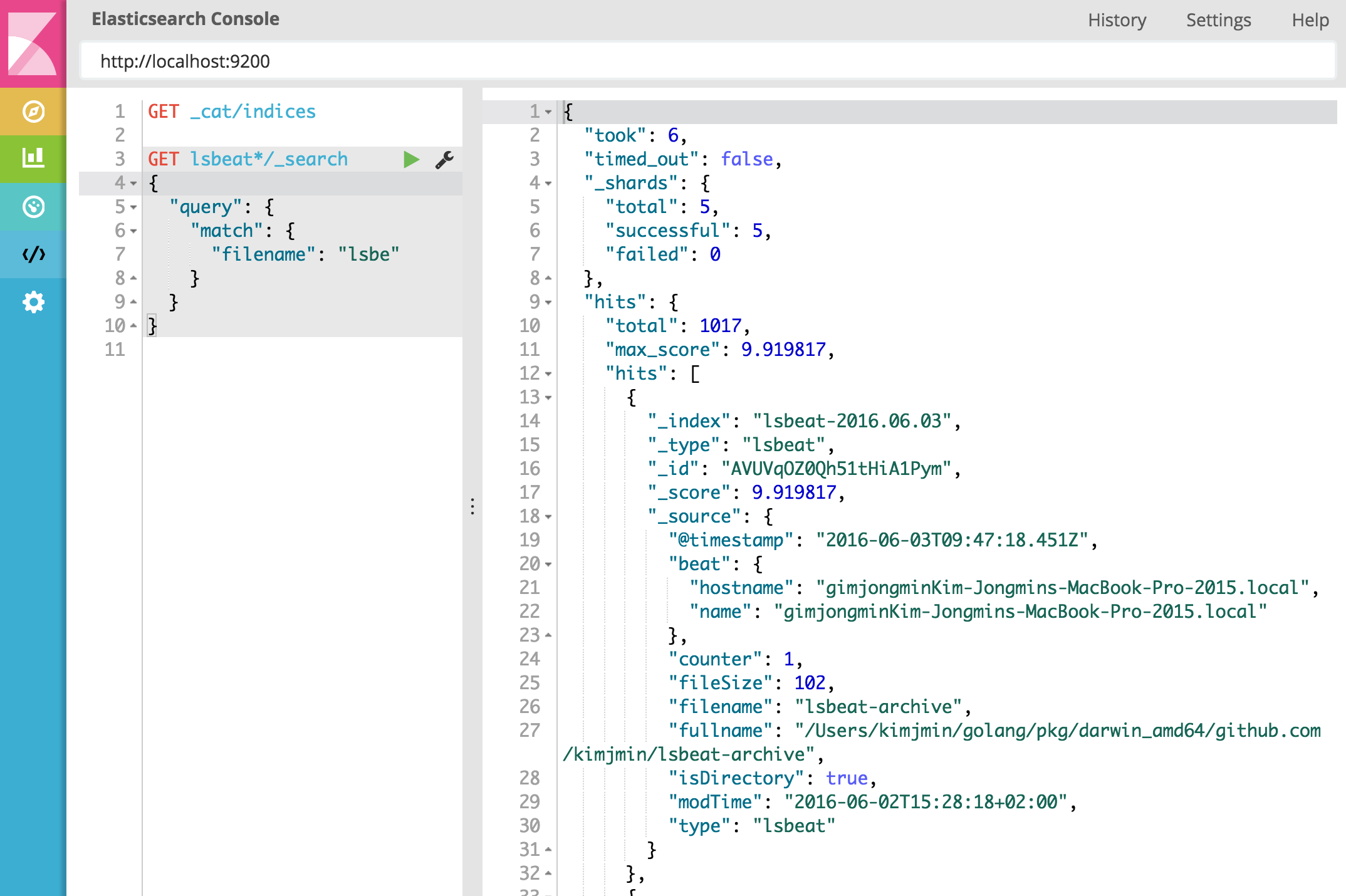This screenshot has width=1346, height=896.
Task: Click the "failed": 0 line
Action: (x=662, y=254)
